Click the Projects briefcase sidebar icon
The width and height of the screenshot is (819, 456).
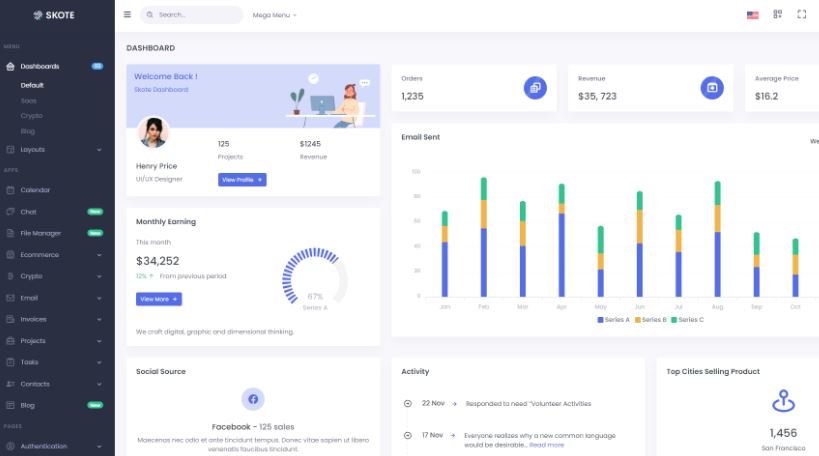[10, 341]
